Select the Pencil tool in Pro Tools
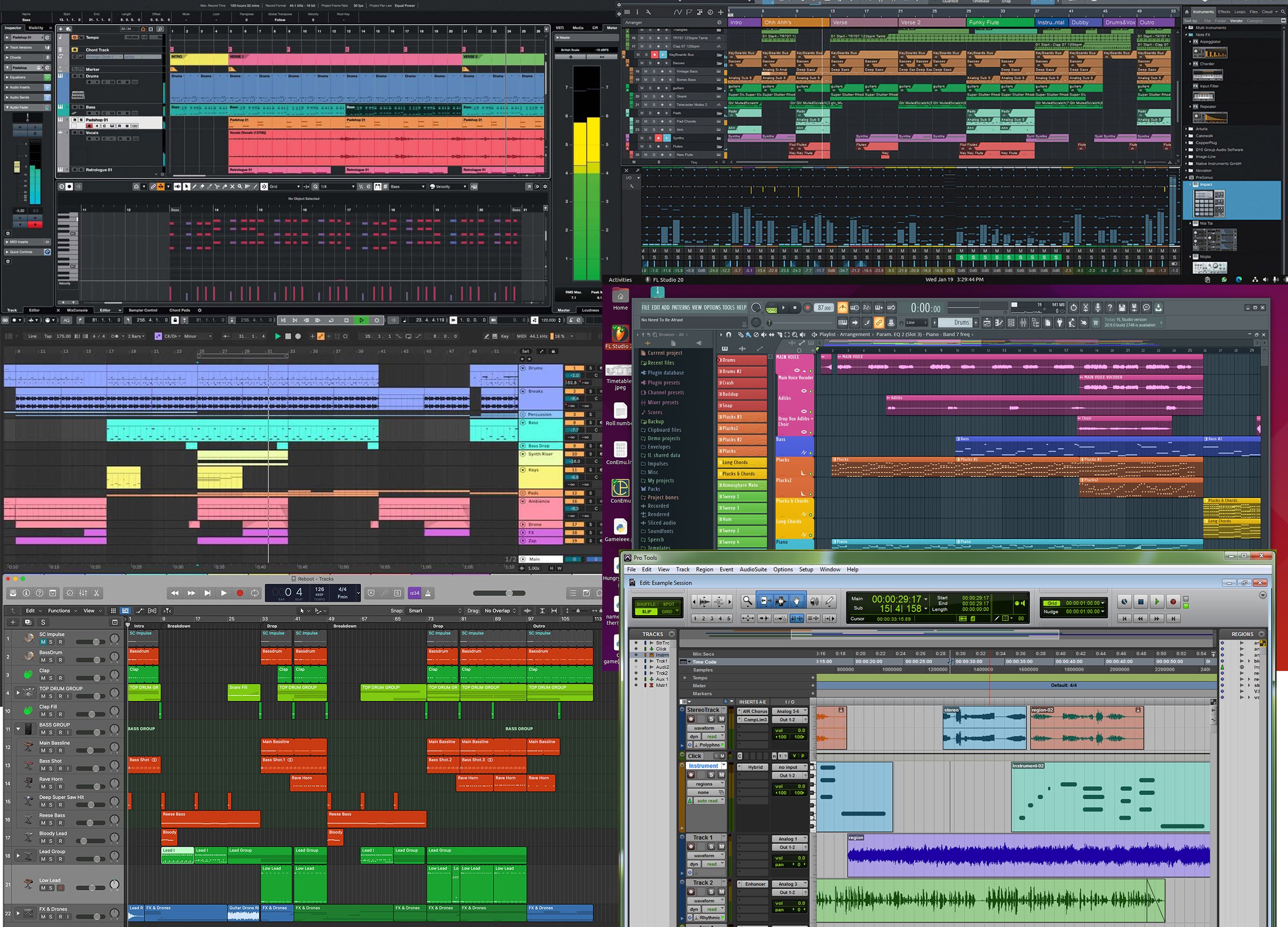Viewport: 1288px width, 927px height. tap(829, 601)
